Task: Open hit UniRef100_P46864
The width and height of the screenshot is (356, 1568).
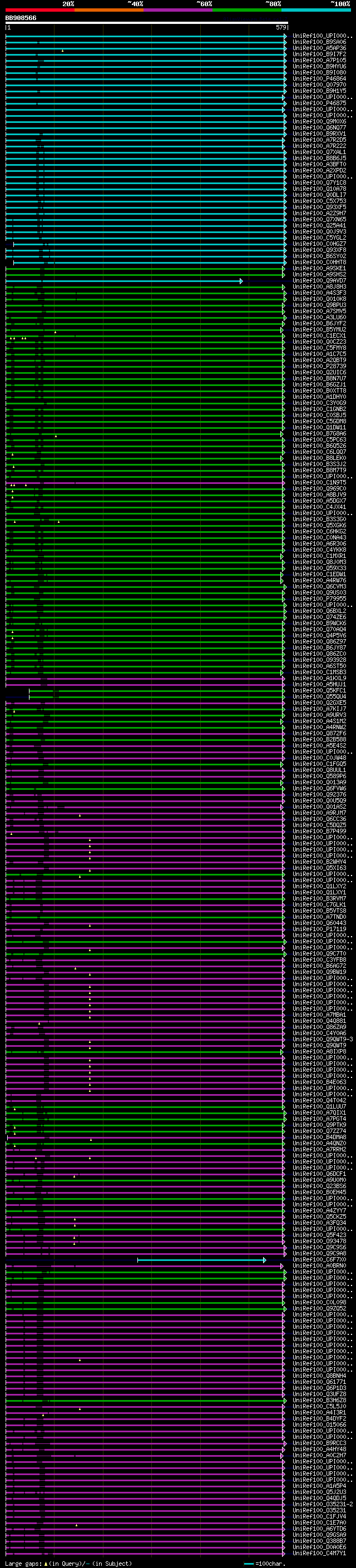Action: (319, 78)
